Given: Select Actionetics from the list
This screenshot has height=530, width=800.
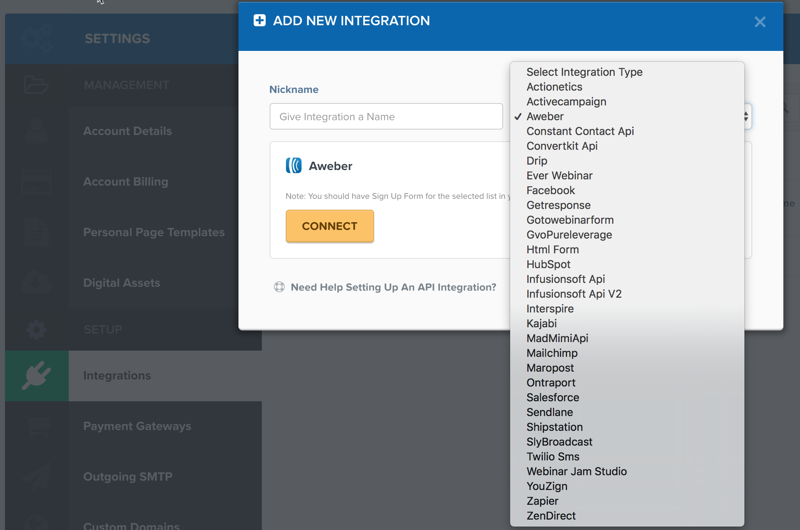Looking at the screenshot, I should [x=627, y=87].
